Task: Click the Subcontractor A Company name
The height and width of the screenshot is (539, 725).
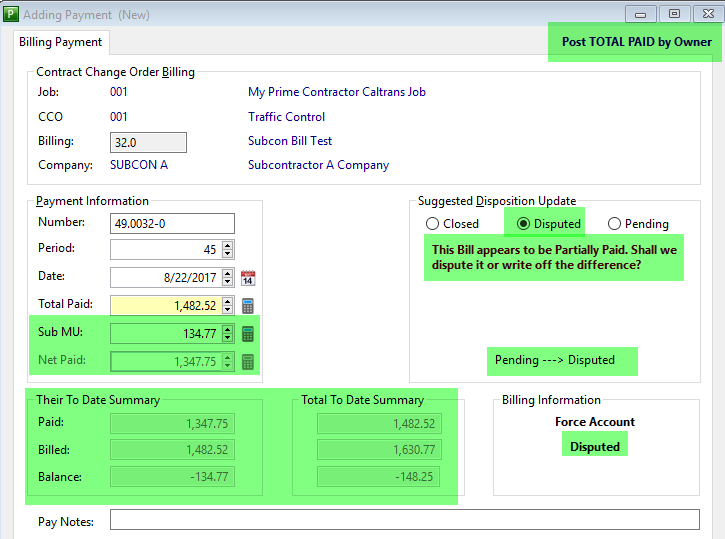Action: 318,165
